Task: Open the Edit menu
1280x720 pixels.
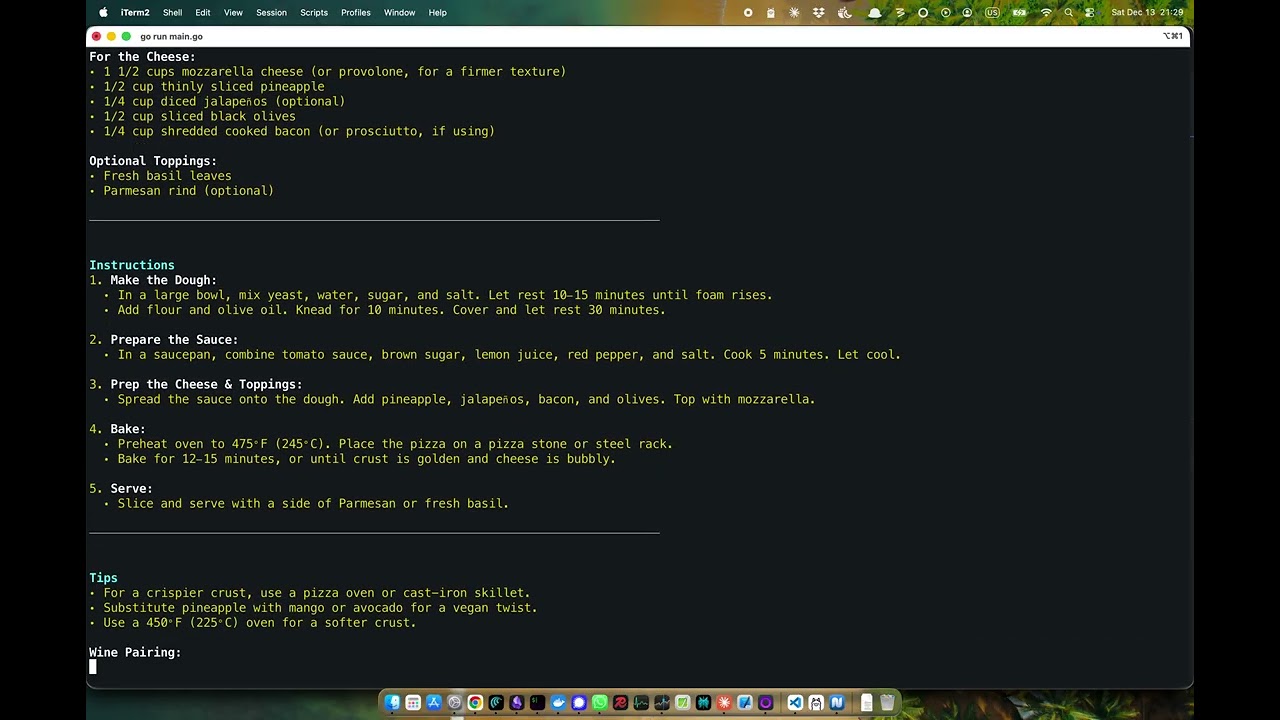Action: click(x=203, y=13)
